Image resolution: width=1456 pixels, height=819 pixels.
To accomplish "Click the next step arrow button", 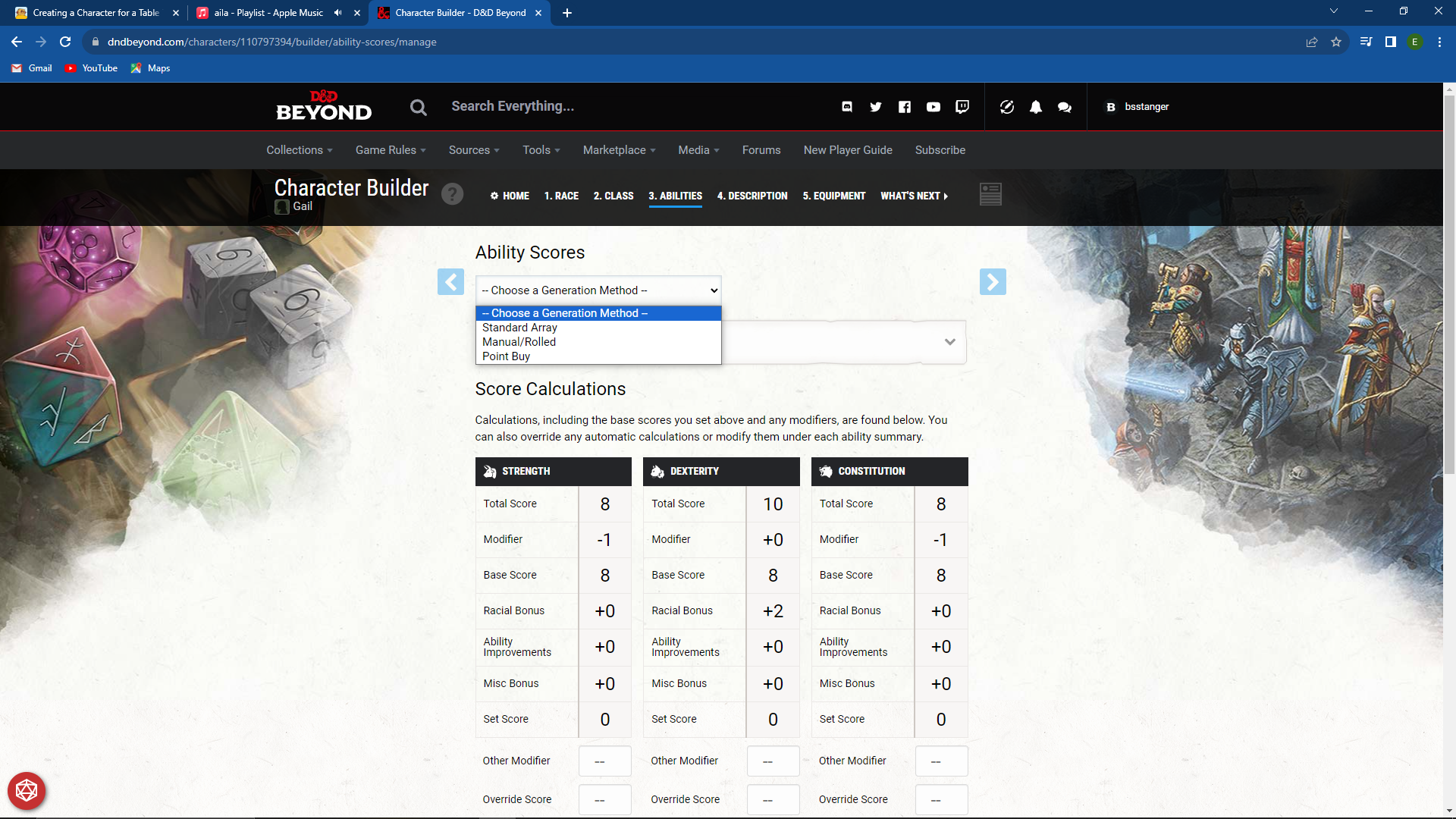I will [993, 281].
